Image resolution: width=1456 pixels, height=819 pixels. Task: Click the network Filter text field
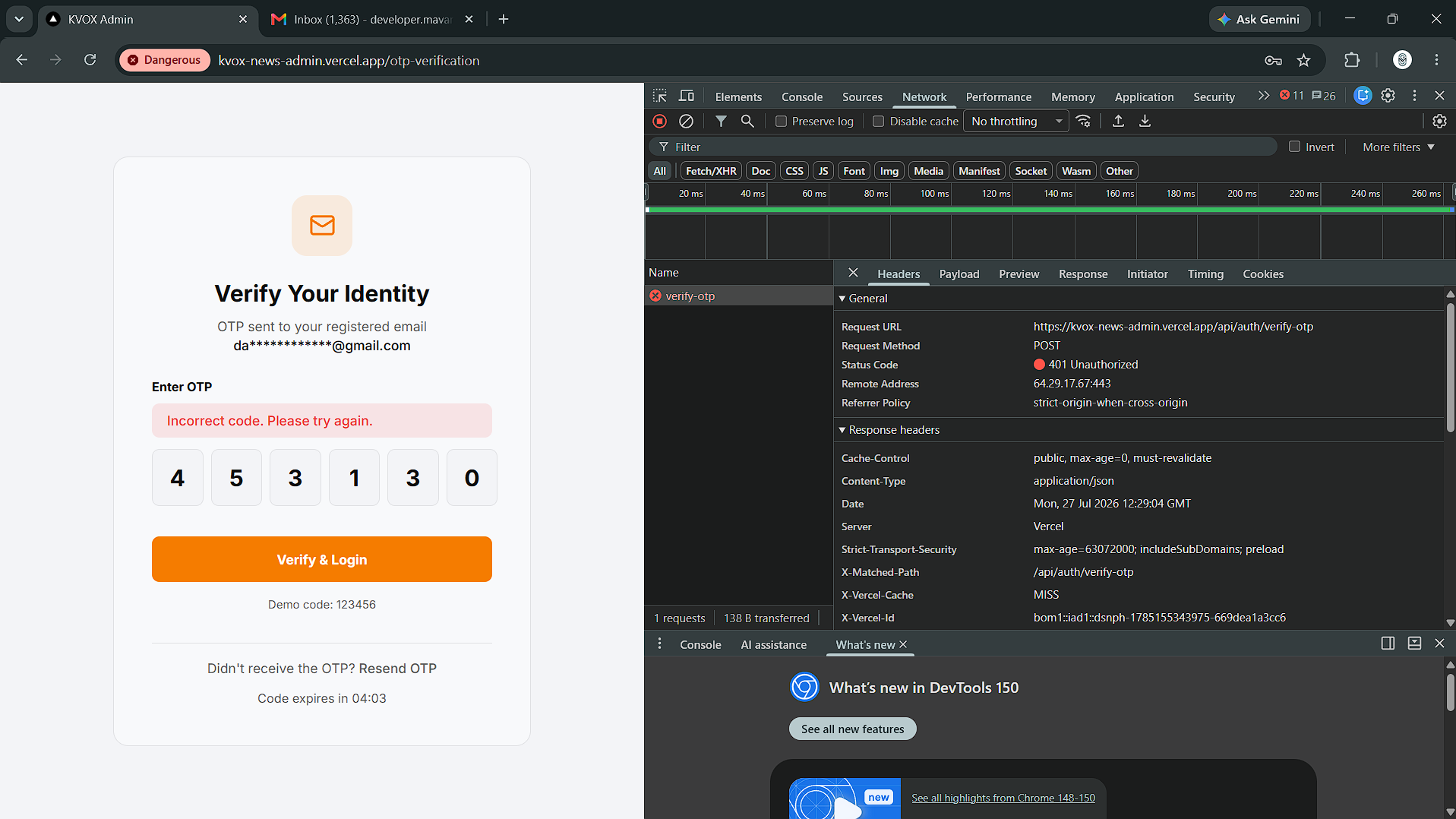pos(963,147)
